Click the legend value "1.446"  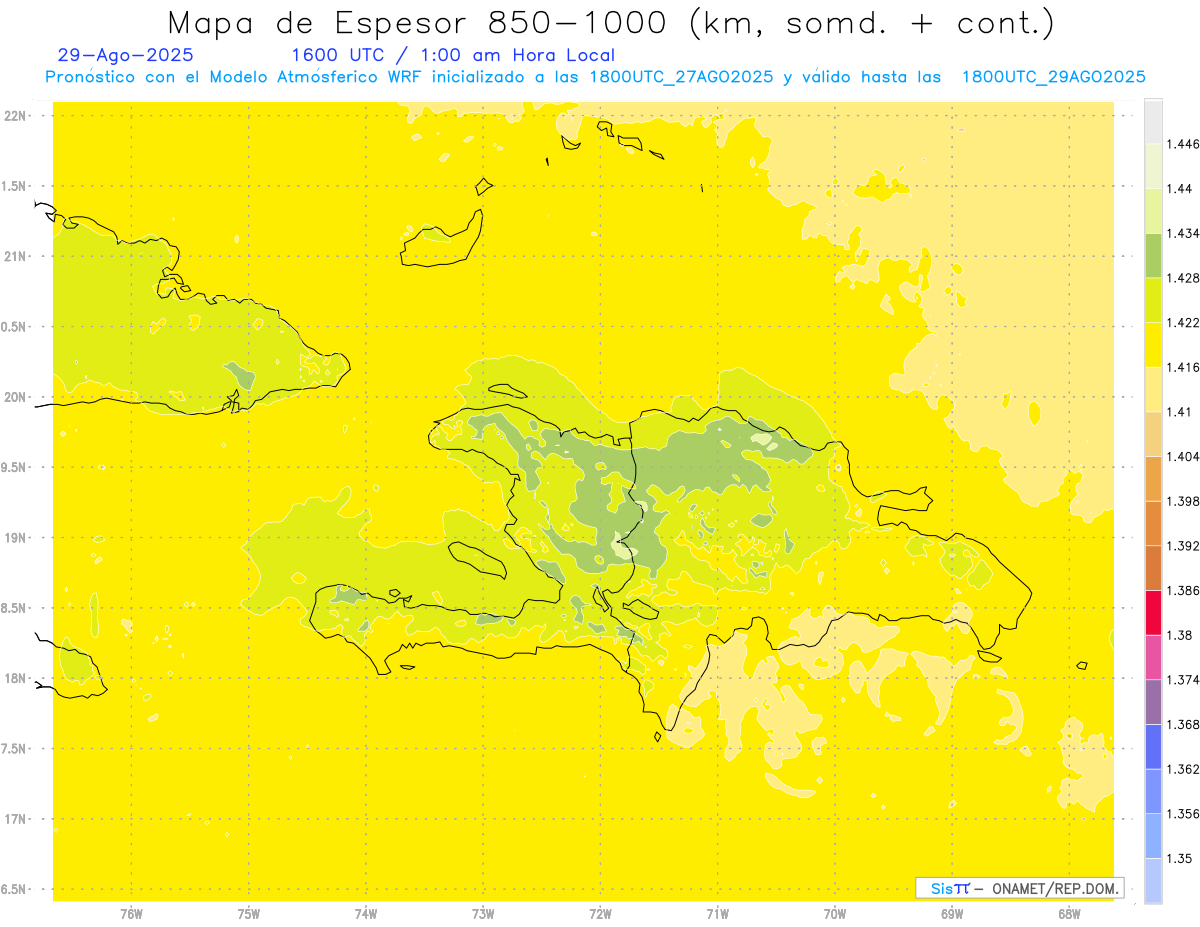pyautogui.click(x=1184, y=144)
